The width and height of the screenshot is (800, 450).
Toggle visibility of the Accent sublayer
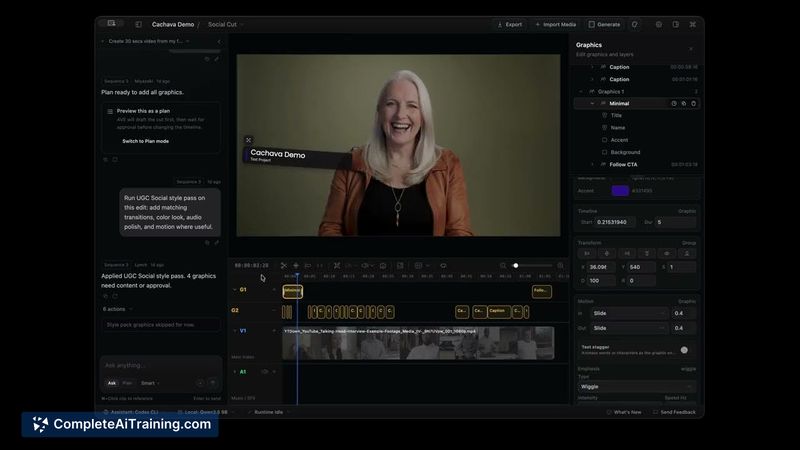[605, 140]
